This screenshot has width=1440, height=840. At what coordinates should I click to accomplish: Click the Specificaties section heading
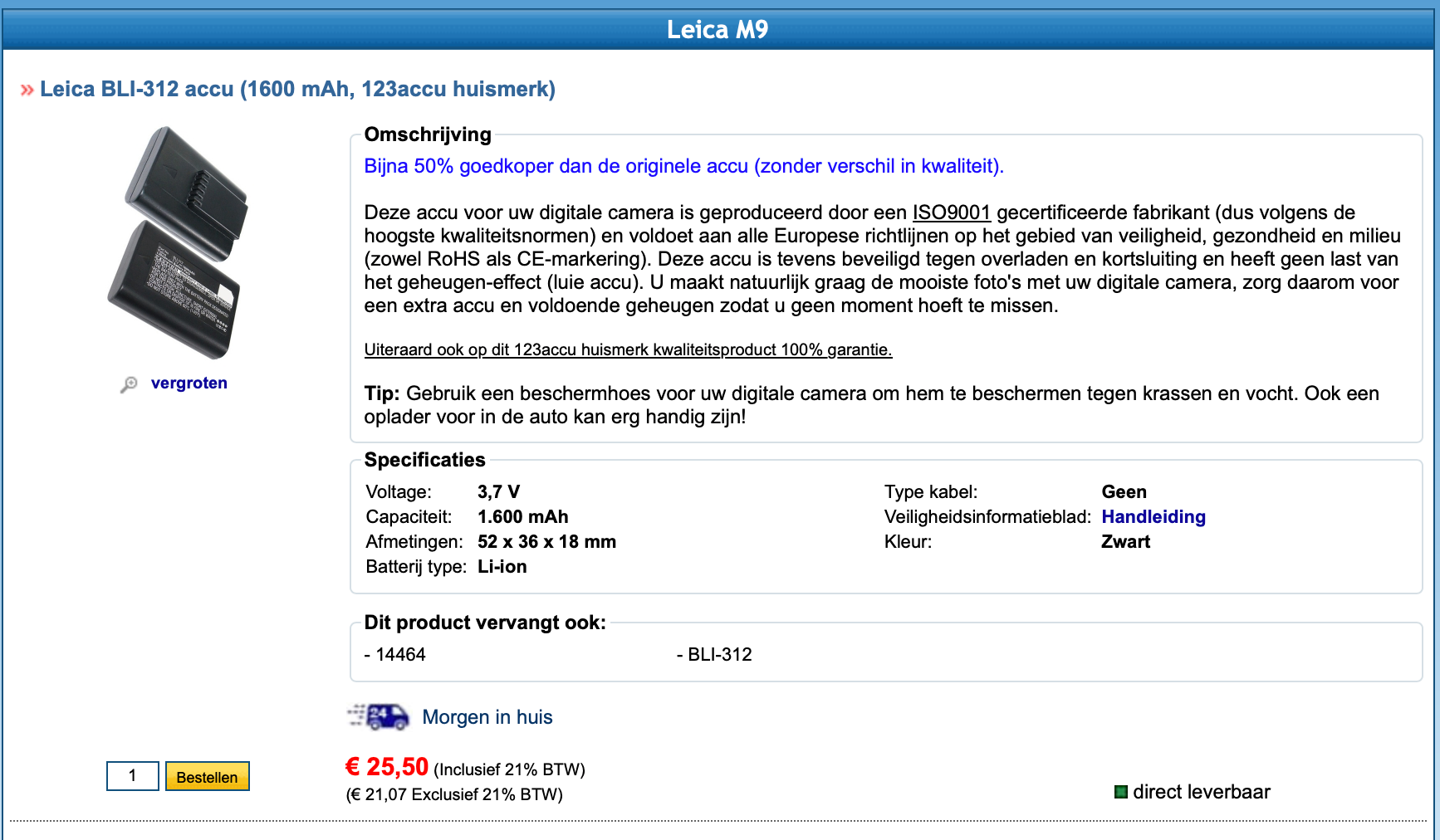click(x=424, y=460)
